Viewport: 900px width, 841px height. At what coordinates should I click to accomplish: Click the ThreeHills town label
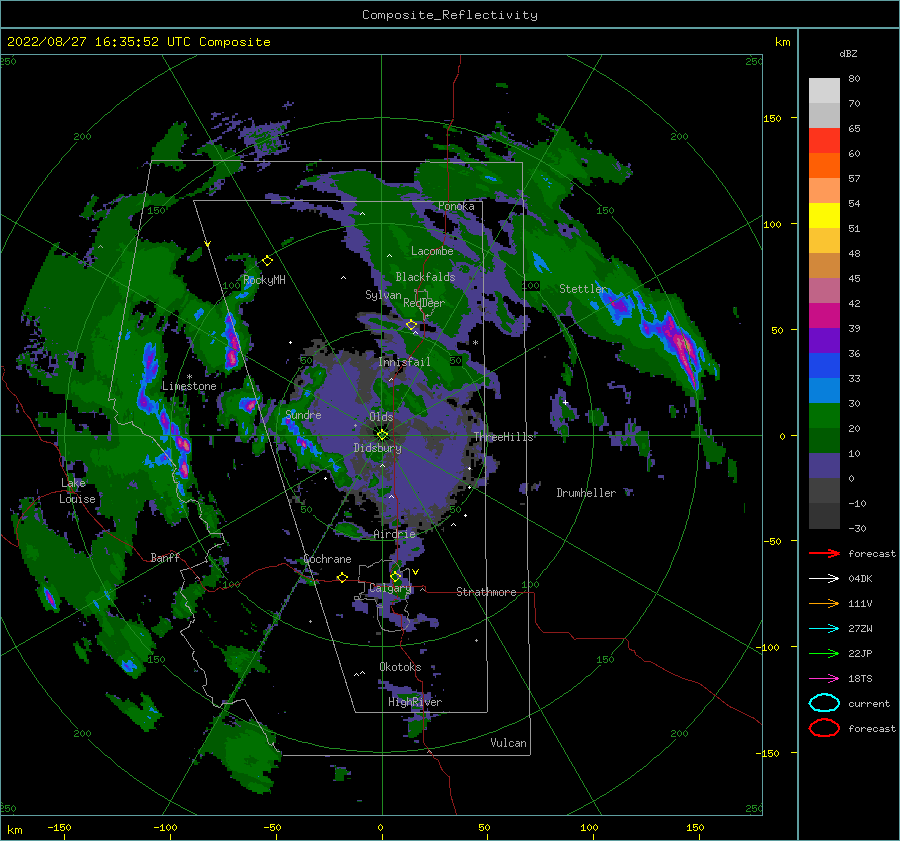[503, 437]
